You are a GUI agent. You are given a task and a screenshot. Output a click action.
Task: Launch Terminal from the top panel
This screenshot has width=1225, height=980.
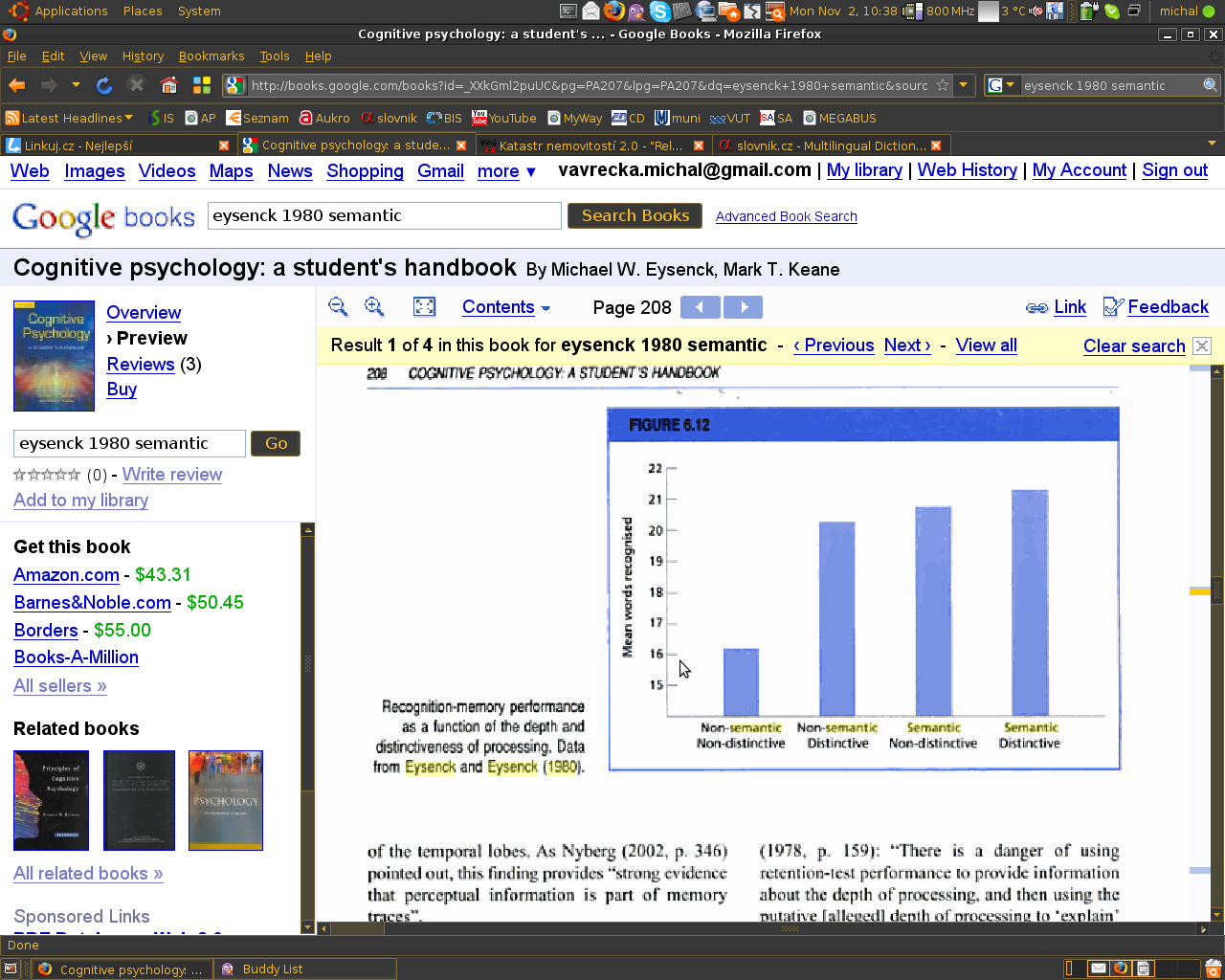point(568,11)
